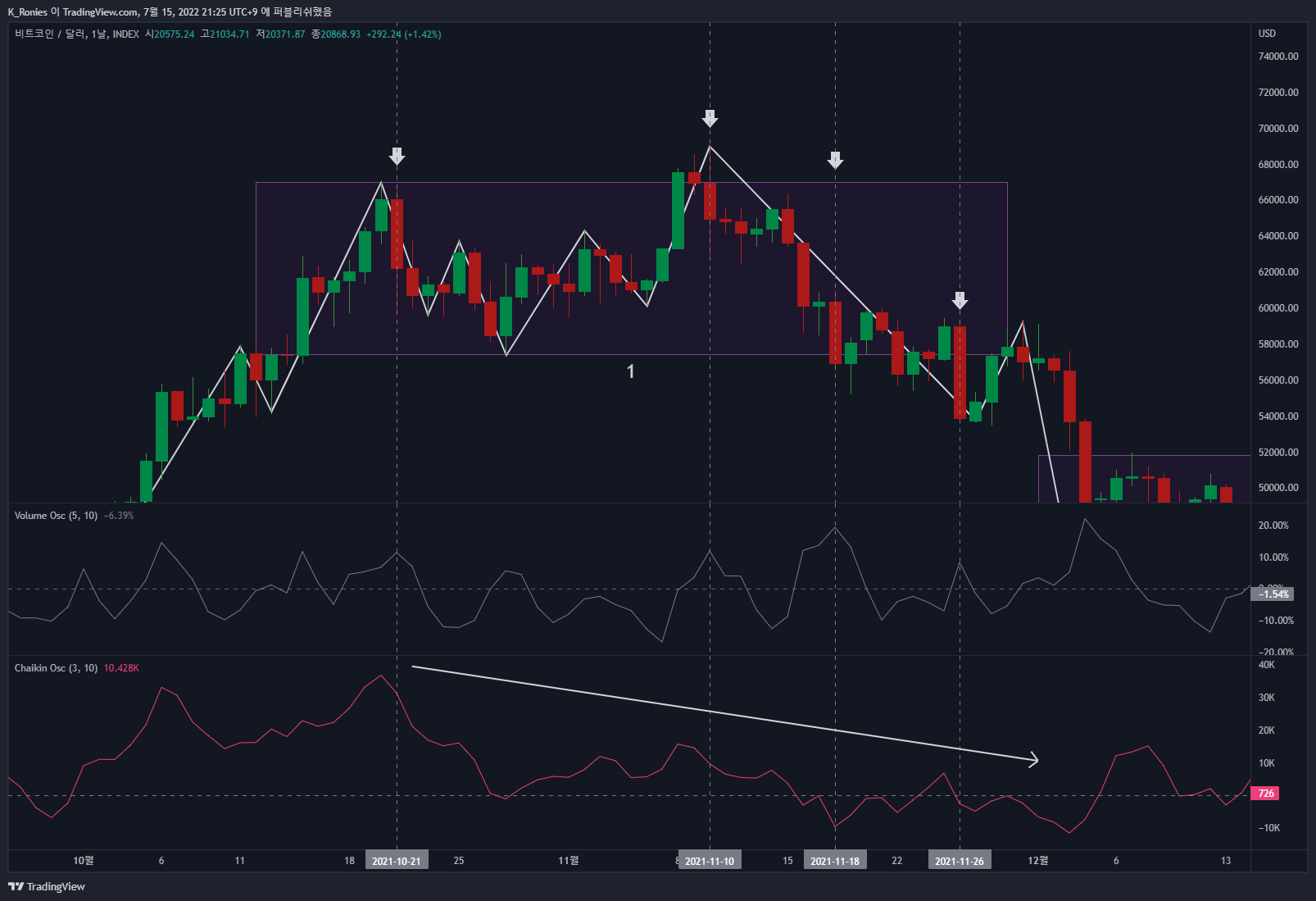Image resolution: width=1316 pixels, height=901 pixels.
Task: Click the 70000.00 price axis label
Action: (x=1278, y=129)
